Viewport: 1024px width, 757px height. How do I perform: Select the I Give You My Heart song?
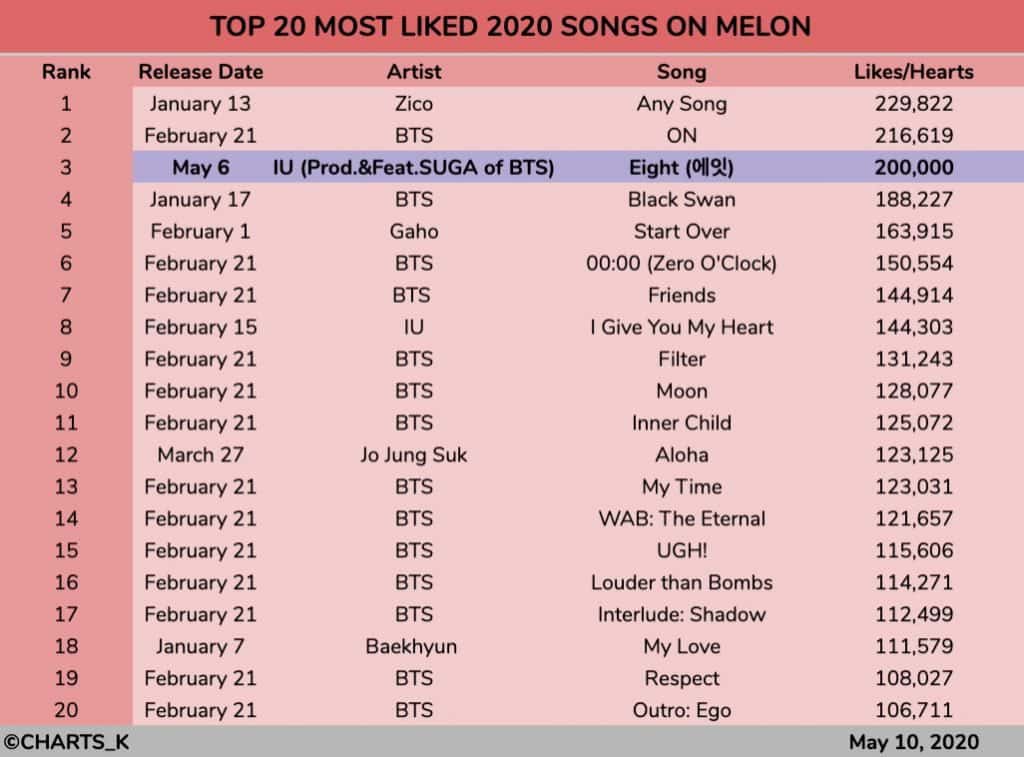click(x=681, y=328)
